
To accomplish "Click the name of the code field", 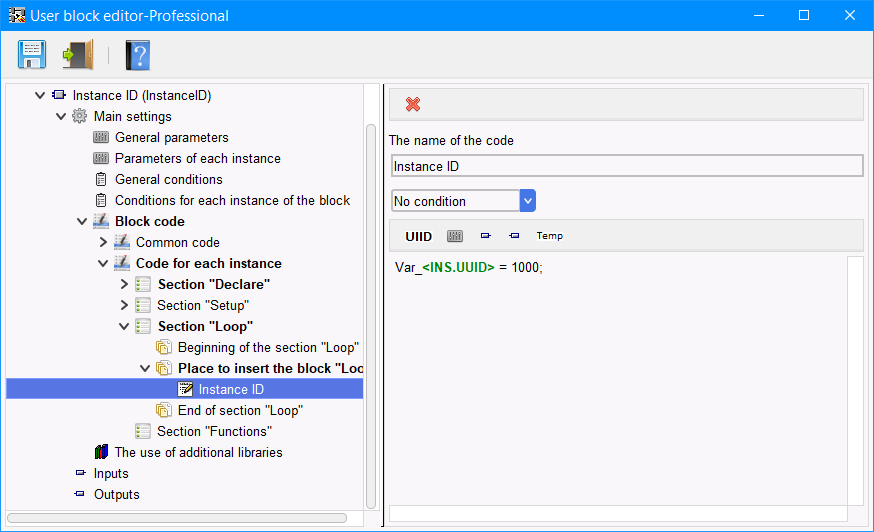I will [627, 166].
